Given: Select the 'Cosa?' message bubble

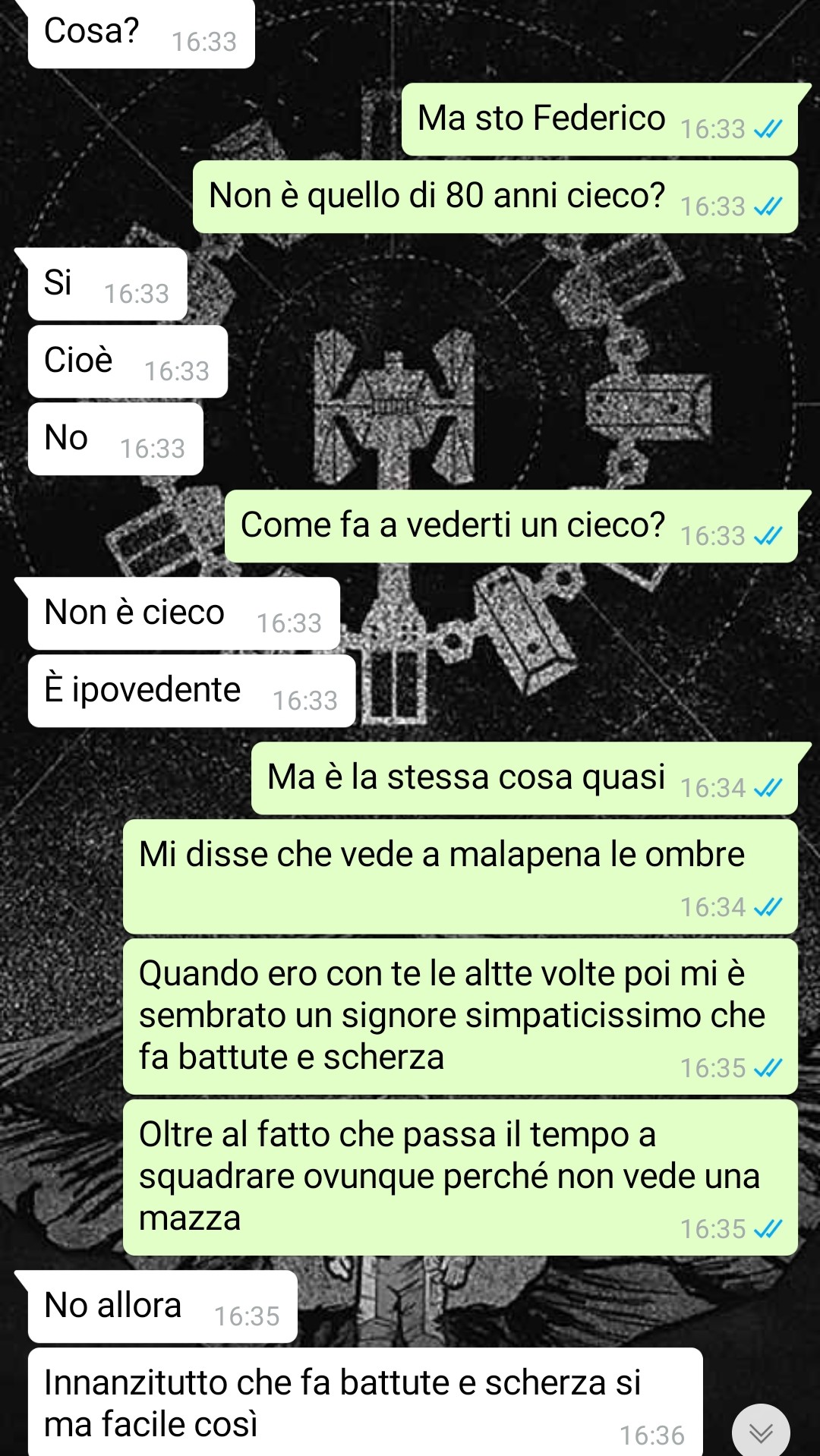Looking at the screenshot, I should tap(141, 33).
